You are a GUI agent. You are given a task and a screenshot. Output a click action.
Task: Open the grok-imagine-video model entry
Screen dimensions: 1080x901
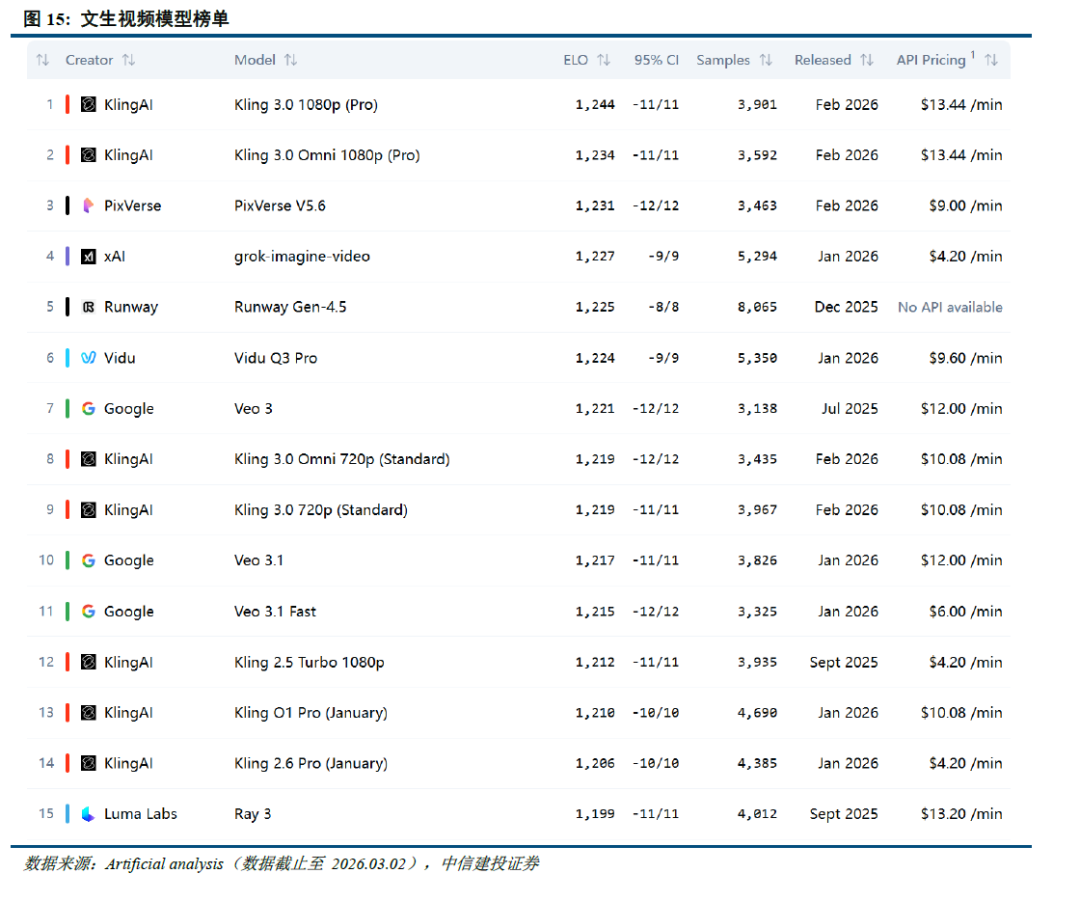(x=302, y=257)
